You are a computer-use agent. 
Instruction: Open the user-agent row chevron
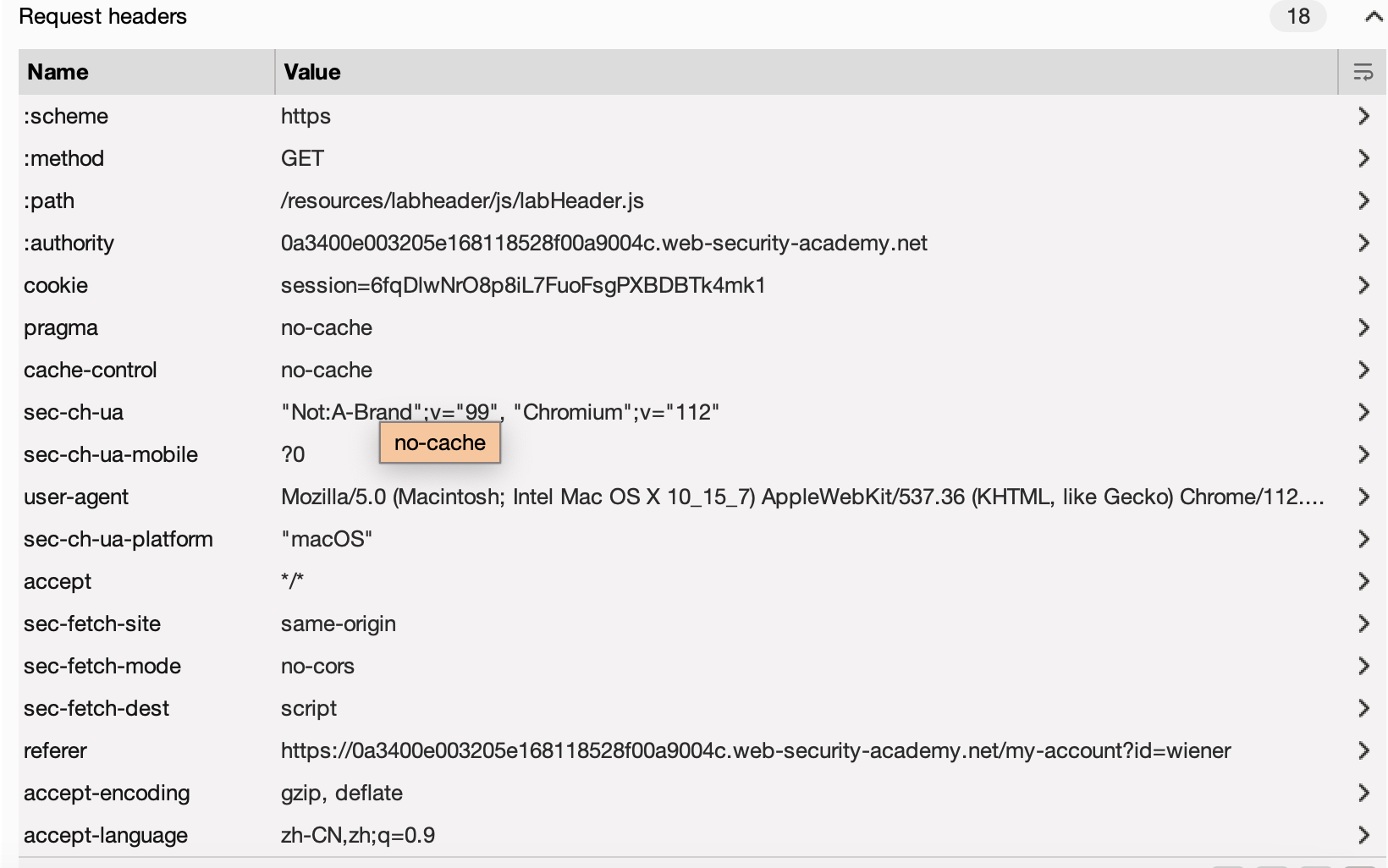(x=1363, y=497)
